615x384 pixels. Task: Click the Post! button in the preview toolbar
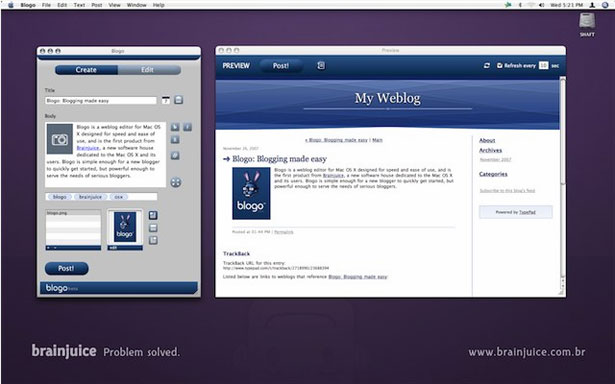click(x=281, y=66)
